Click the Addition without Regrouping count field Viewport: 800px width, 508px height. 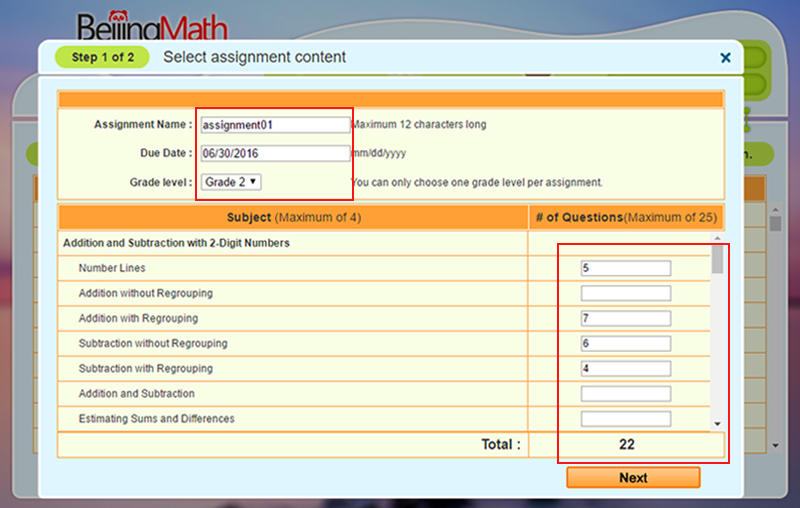pos(626,293)
